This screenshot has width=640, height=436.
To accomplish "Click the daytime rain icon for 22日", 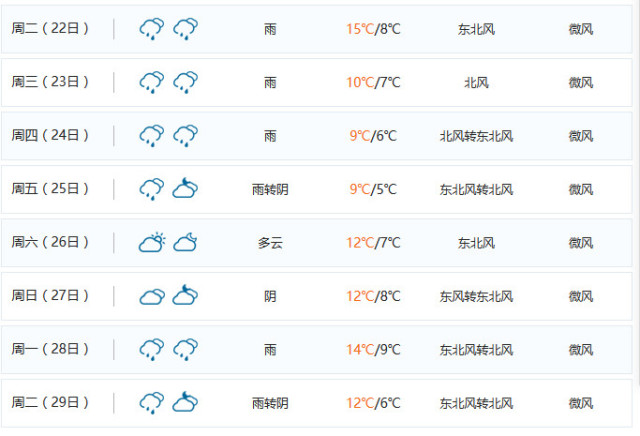I will pos(152,29).
